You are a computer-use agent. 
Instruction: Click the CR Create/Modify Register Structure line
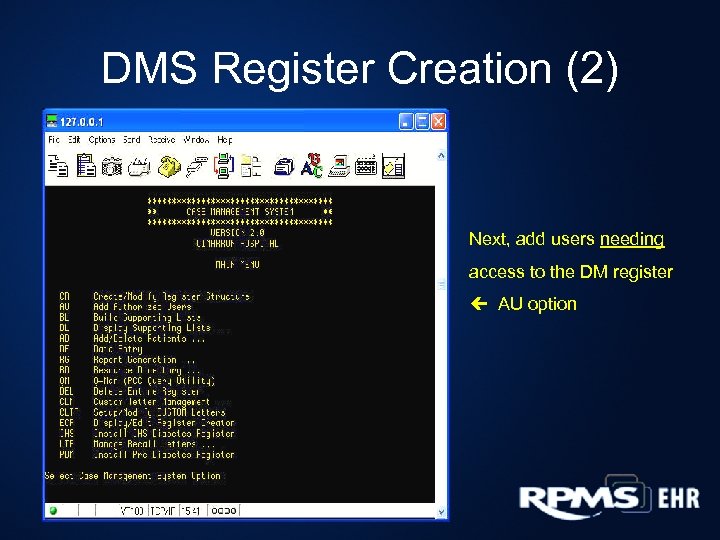(x=155, y=296)
